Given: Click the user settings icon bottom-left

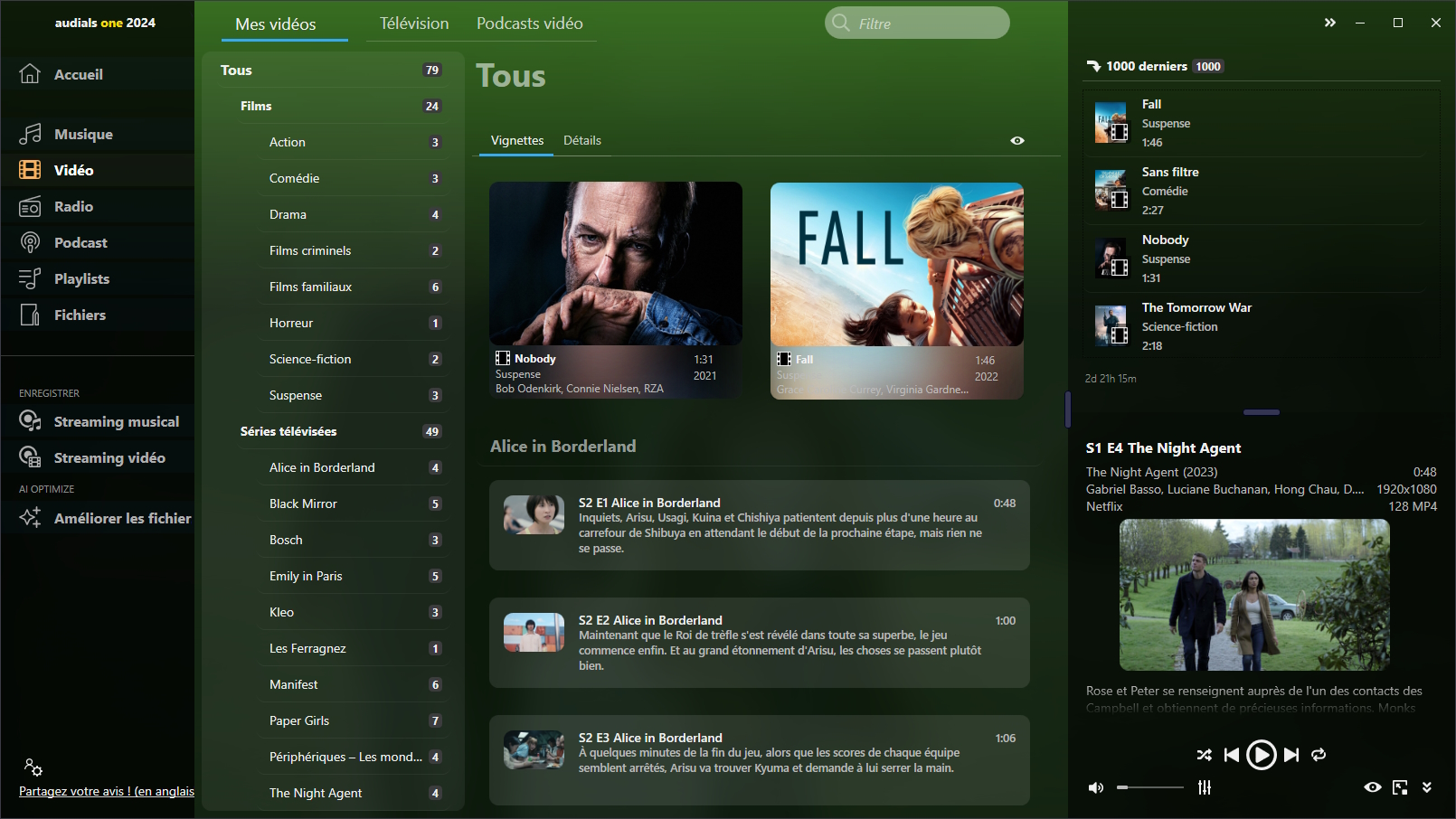Looking at the screenshot, I should coord(33,767).
